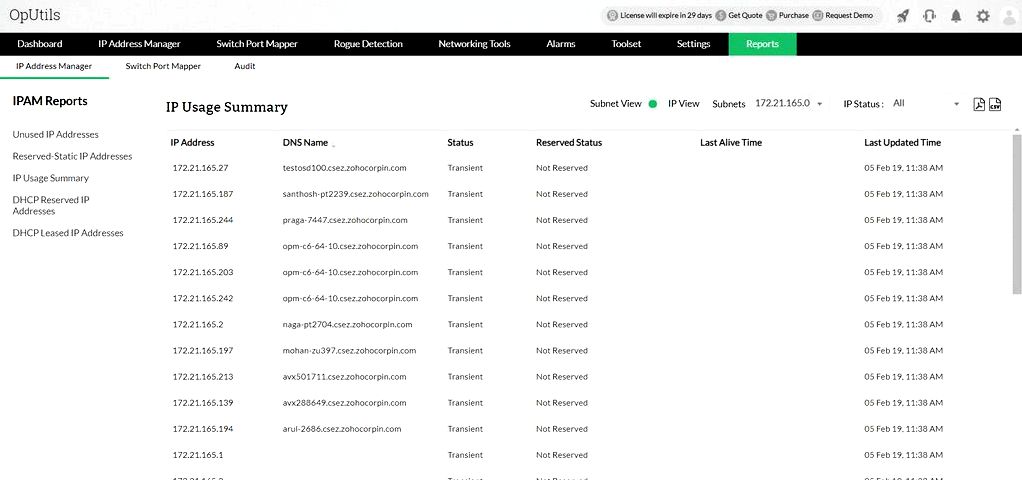Switch to the Switch Port Mapper sub-tab
The image size is (1022, 480).
coord(163,66)
